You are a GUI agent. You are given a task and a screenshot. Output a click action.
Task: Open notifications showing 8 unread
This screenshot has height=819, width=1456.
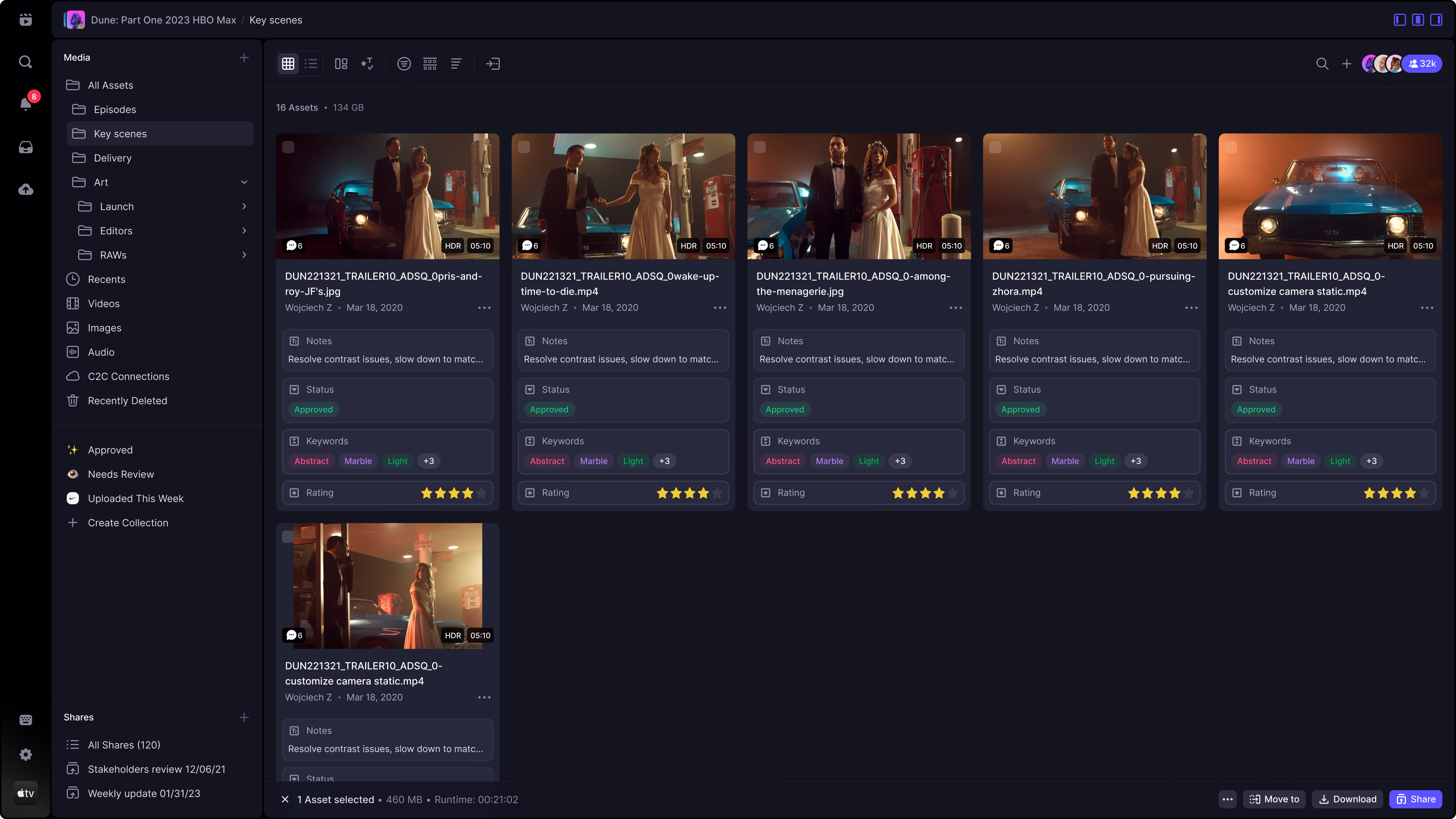click(25, 104)
